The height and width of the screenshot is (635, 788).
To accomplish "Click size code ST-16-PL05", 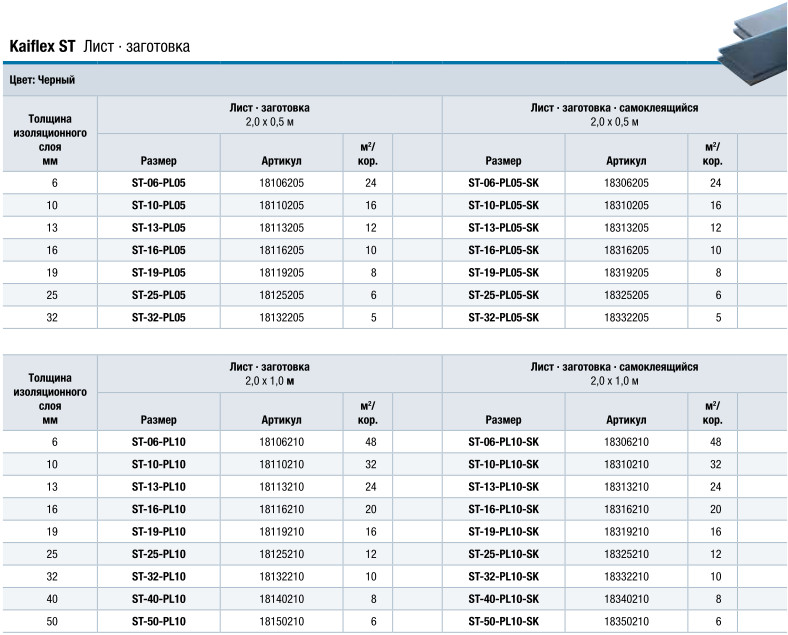I will (x=159, y=250).
